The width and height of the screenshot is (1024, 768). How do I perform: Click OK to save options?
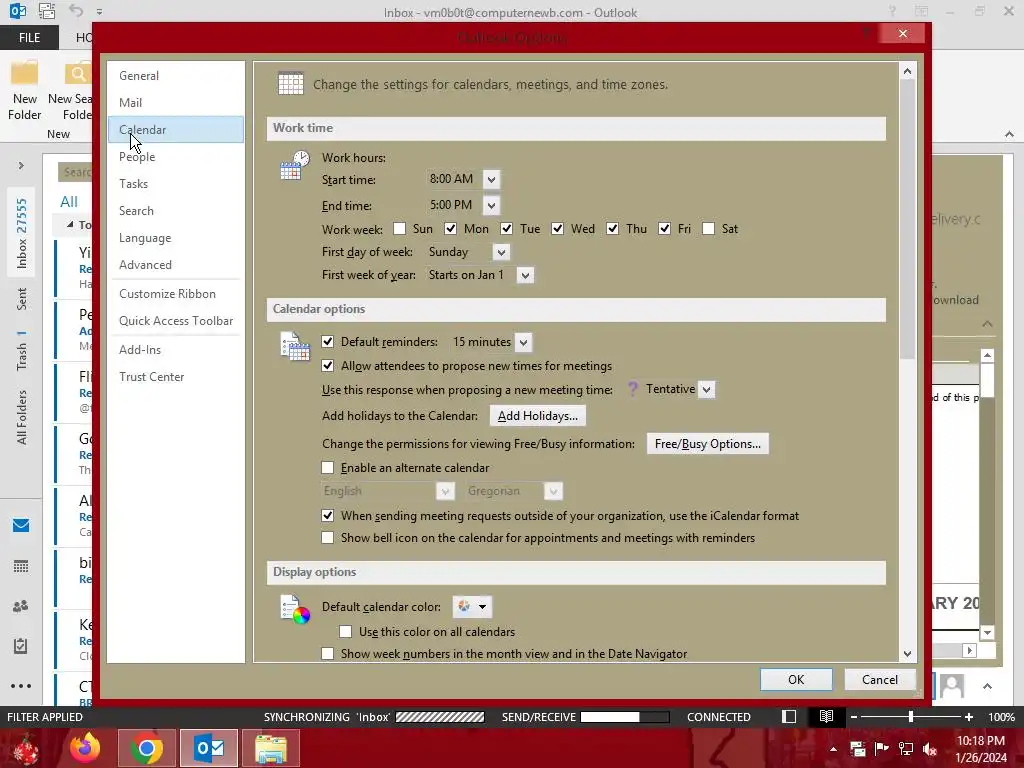pyautogui.click(x=796, y=679)
